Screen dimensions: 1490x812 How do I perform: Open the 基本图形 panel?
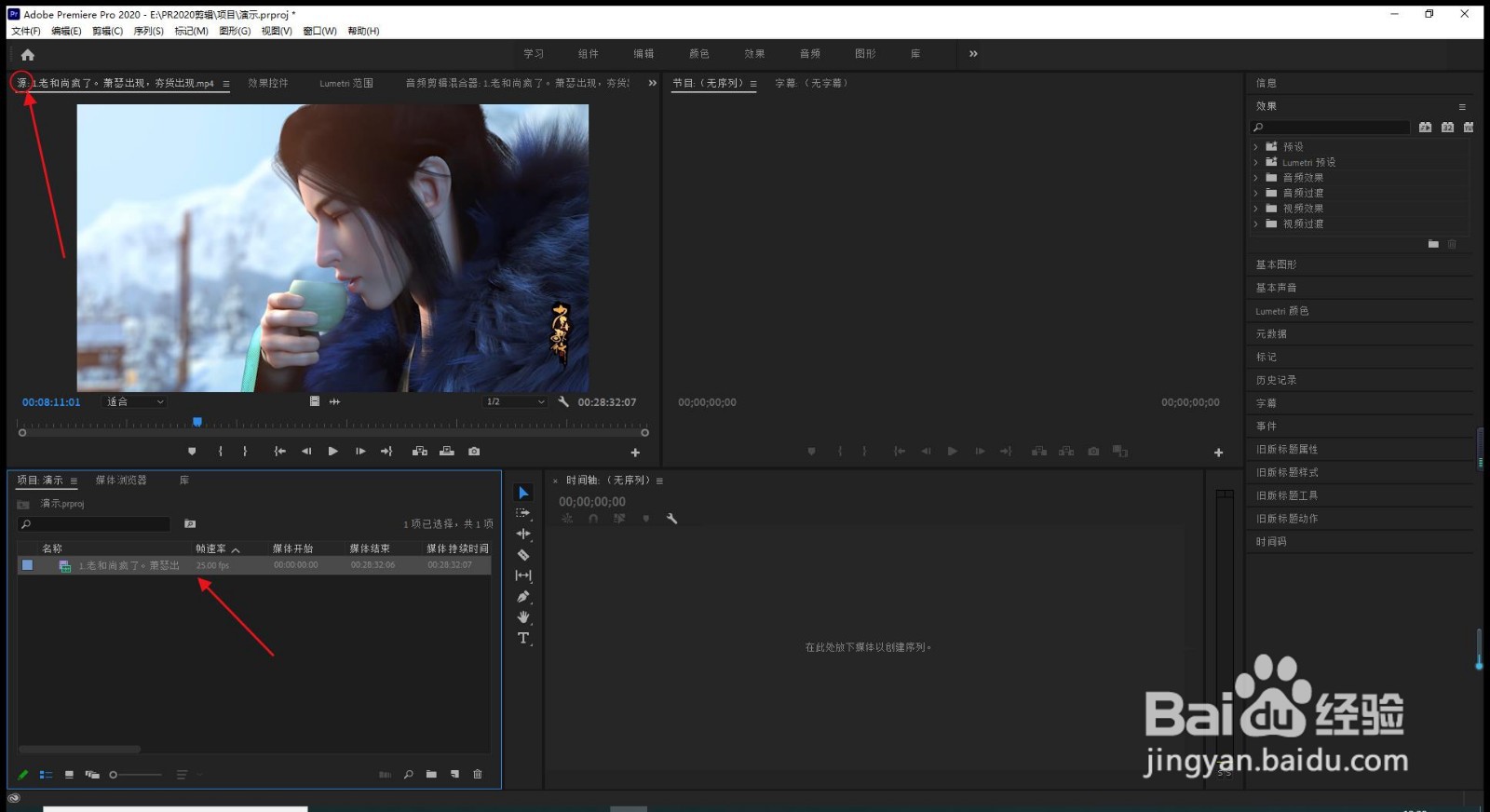[x=1276, y=264]
